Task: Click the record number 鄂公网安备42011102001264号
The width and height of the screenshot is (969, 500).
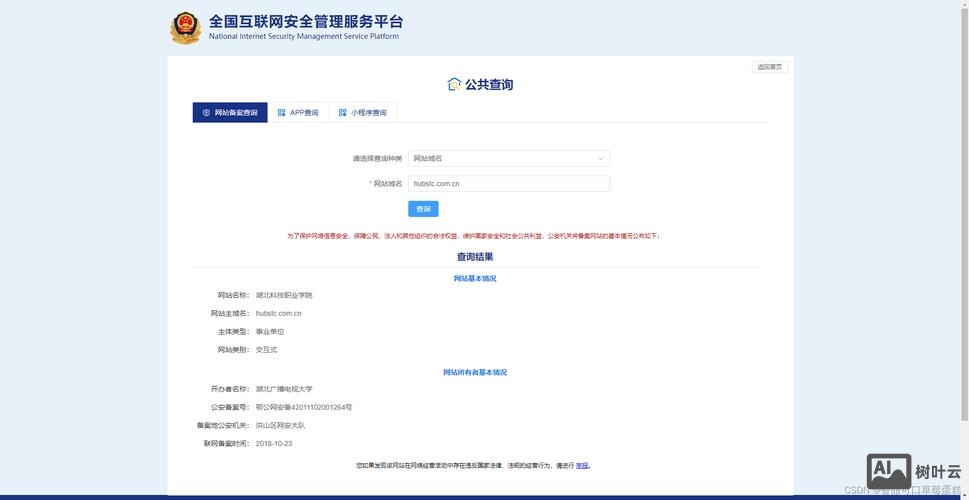Action: pyautogui.click(x=304, y=407)
